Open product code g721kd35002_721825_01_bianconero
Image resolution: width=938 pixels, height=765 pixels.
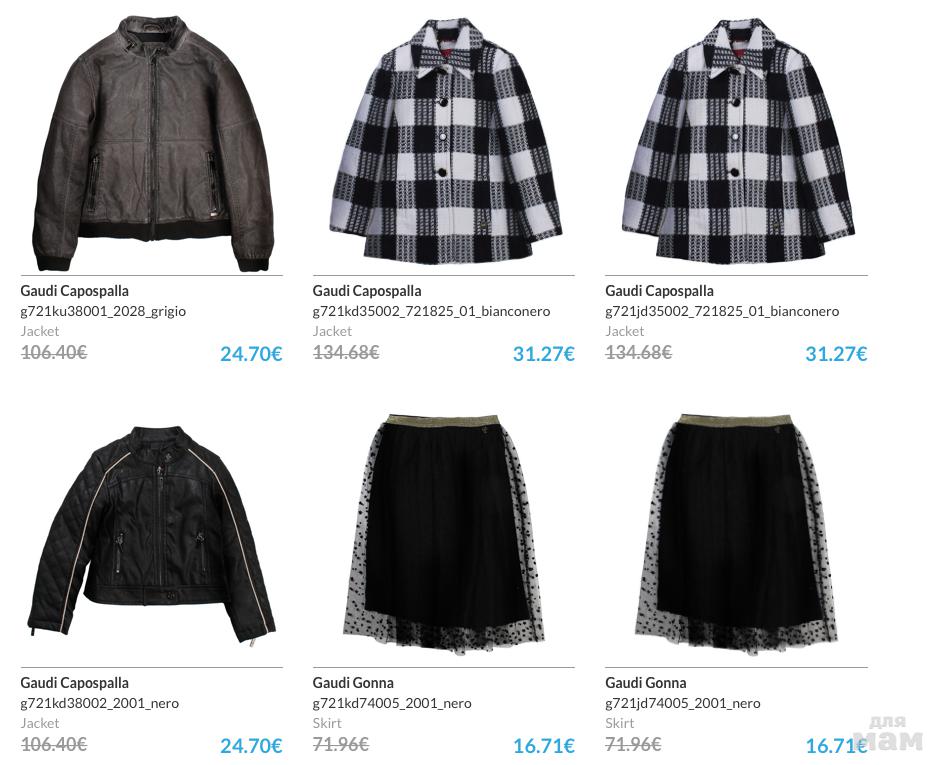(431, 311)
